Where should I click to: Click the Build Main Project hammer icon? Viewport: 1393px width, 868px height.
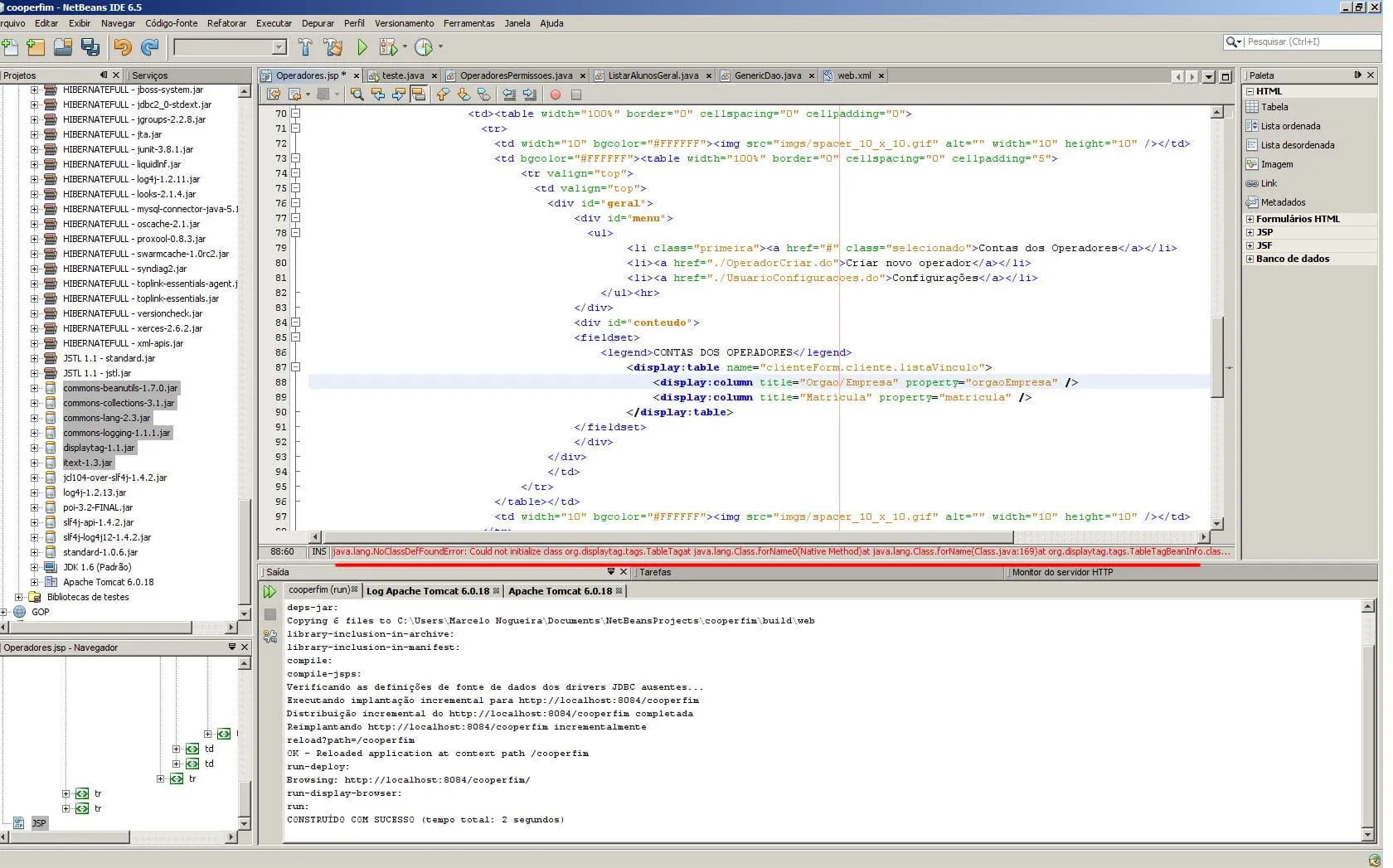pos(305,47)
